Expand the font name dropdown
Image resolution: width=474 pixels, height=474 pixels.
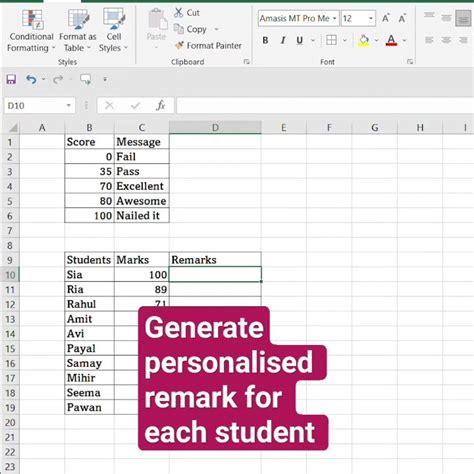click(x=334, y=18)
